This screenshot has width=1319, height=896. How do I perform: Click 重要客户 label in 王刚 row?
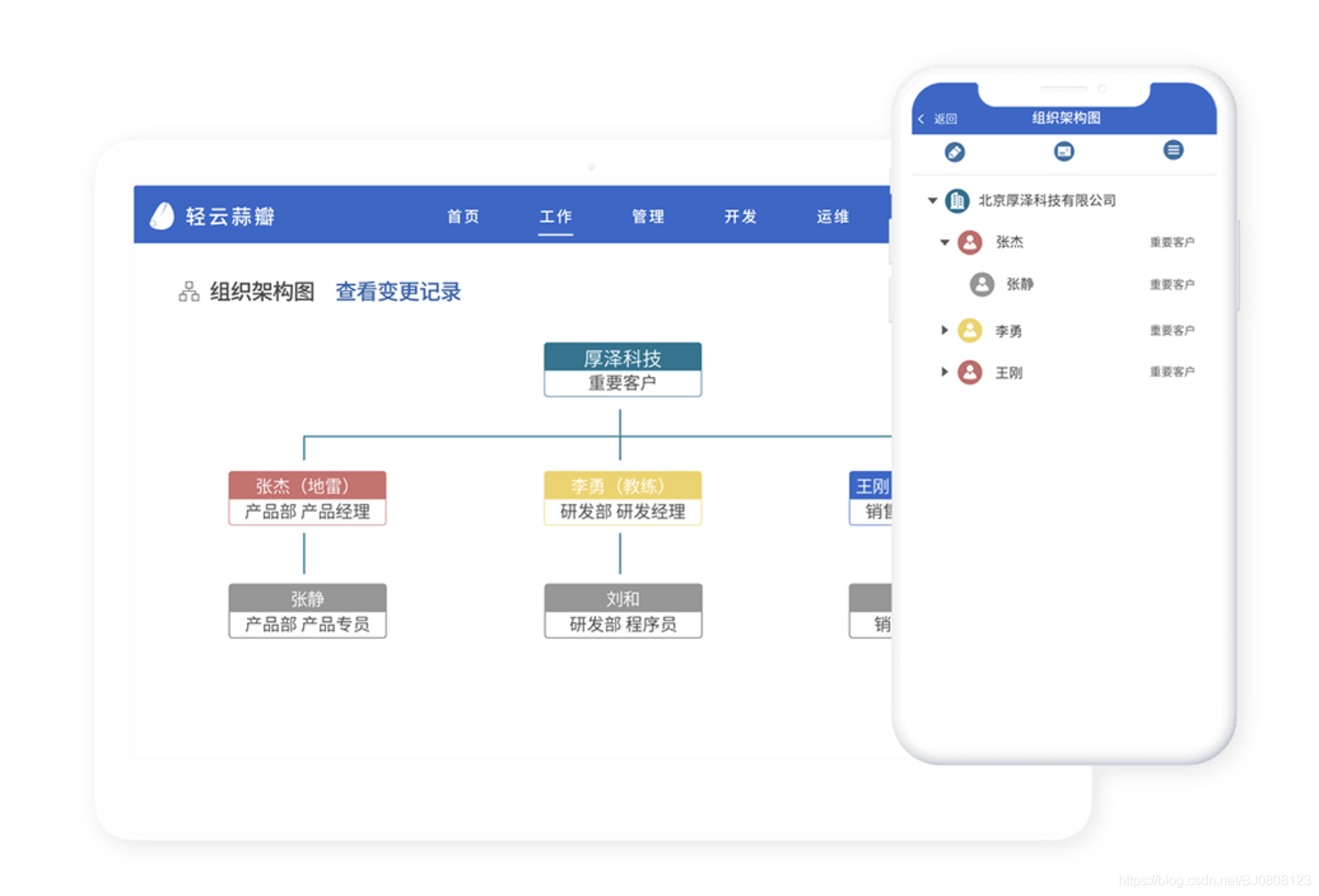pyautogui.click(x=1172, y=372)
